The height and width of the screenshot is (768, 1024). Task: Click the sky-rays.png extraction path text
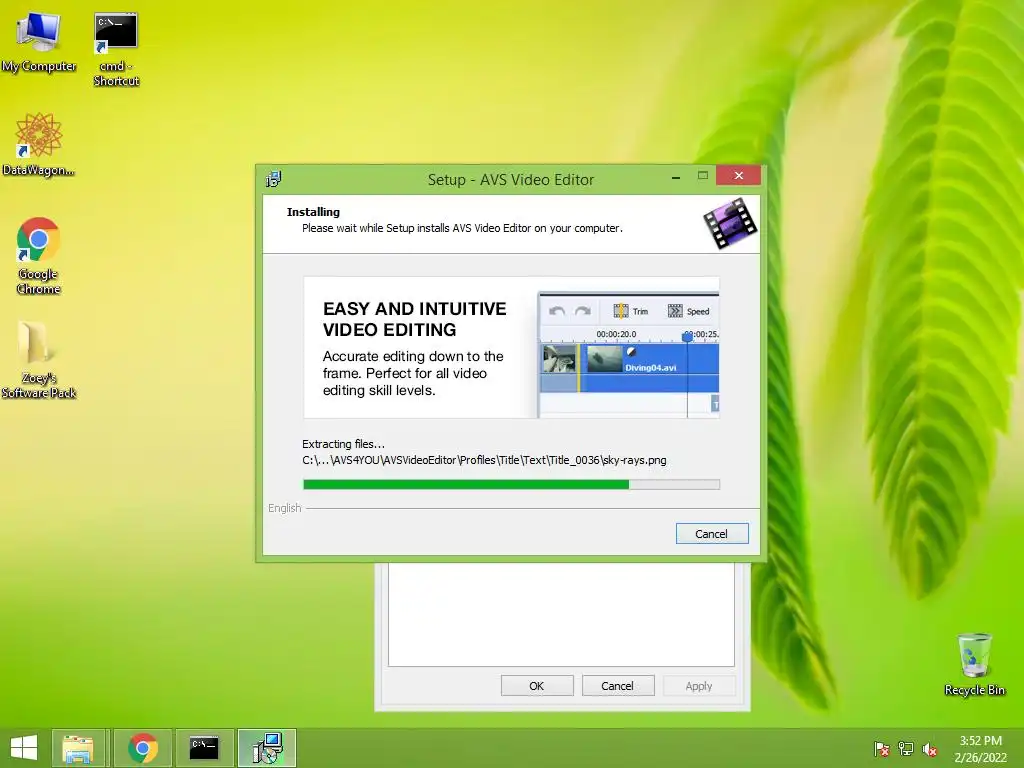[484, 460]
